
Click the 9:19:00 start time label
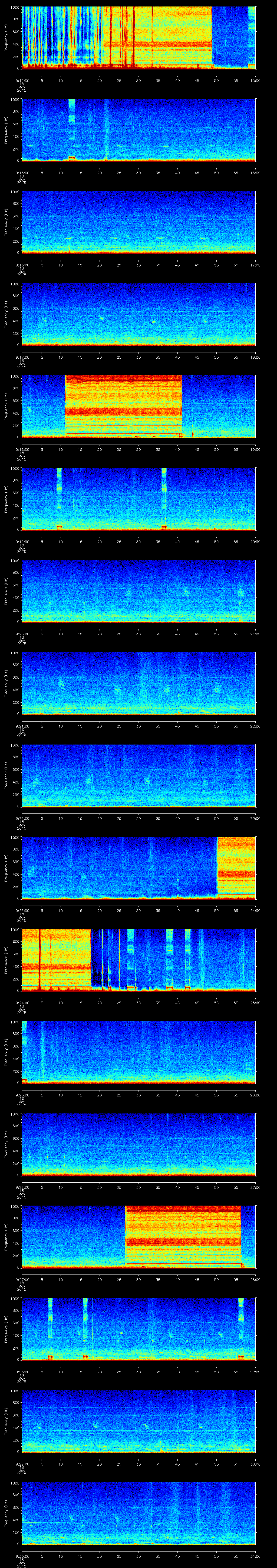(x=22, y=542)
